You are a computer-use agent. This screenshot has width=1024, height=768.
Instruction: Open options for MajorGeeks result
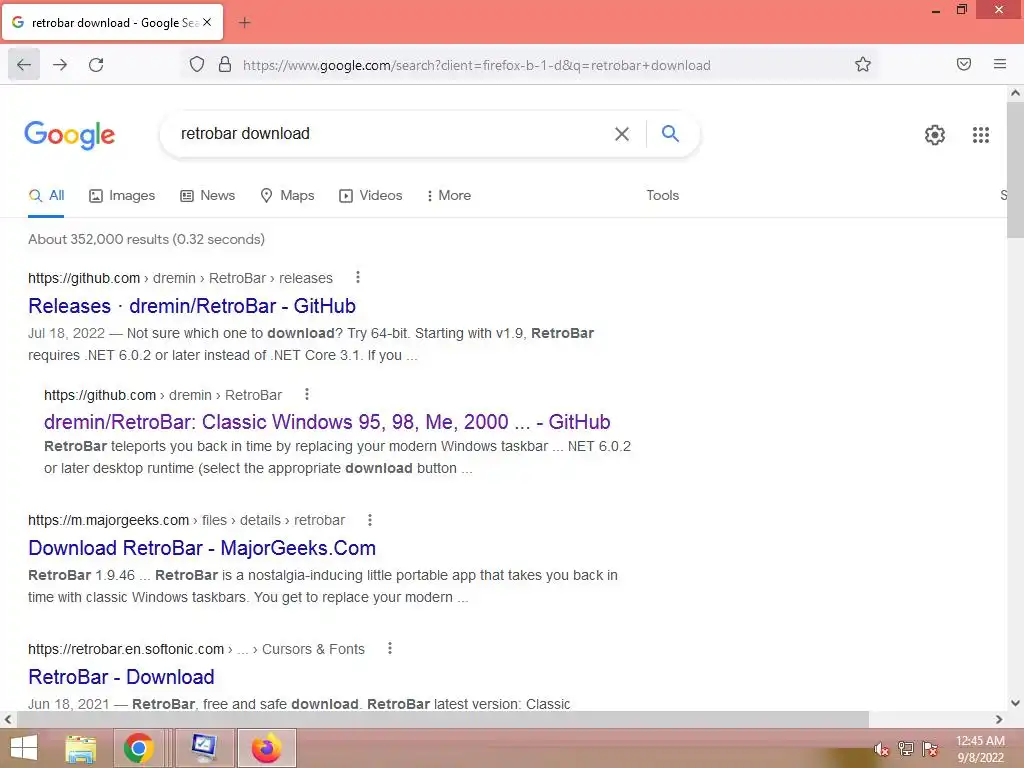tap(370, 520)
